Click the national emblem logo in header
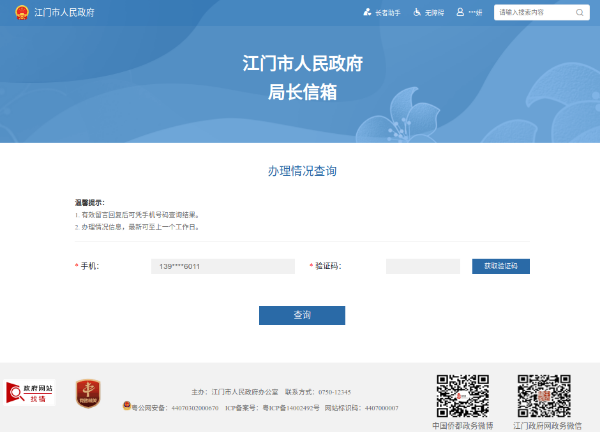Screen dimensions: 600x432 [x=22, y=13]
